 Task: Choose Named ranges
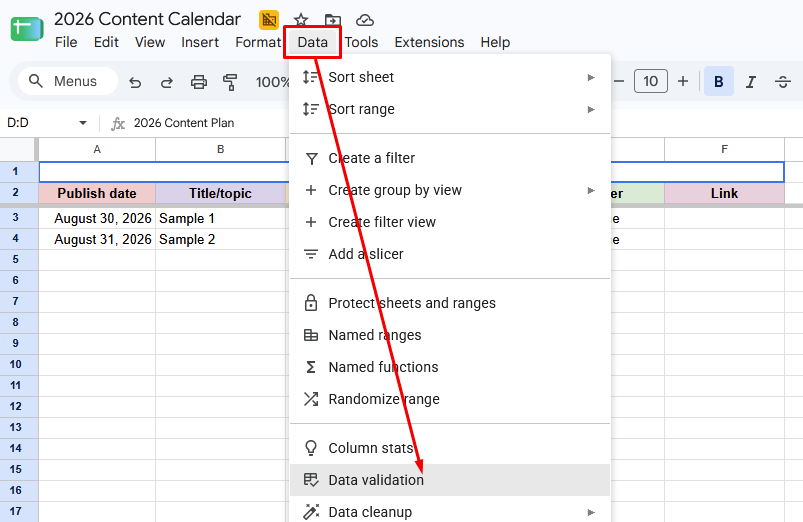450,335
